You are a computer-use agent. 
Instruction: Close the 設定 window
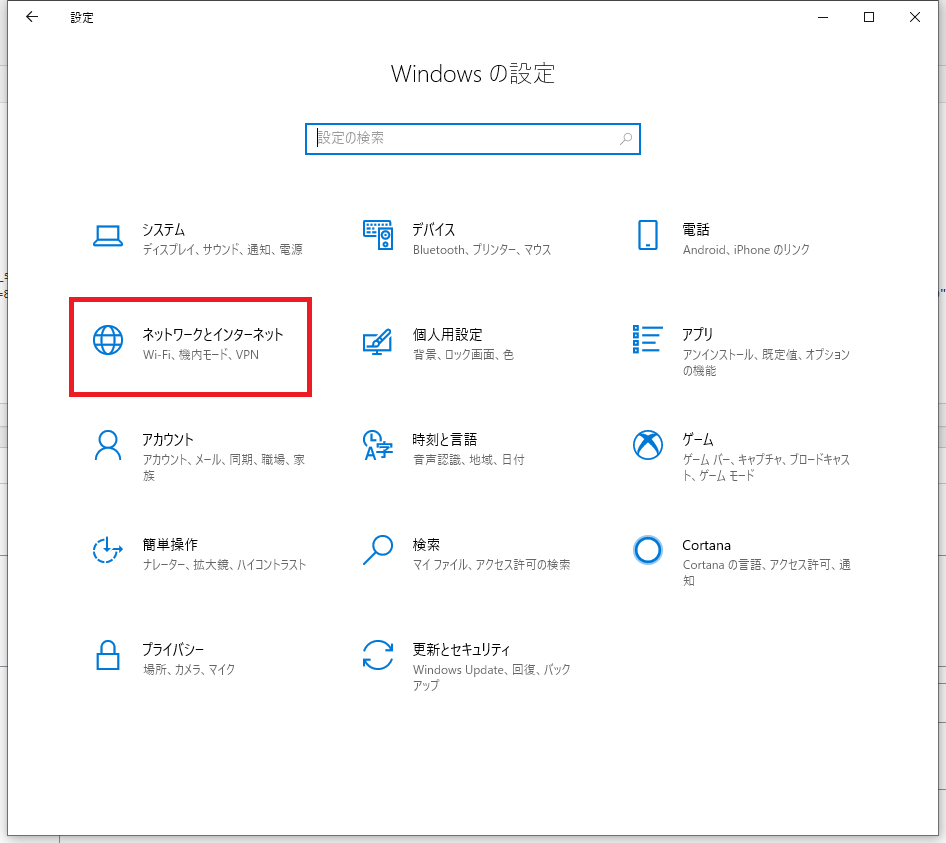(915, 17)
